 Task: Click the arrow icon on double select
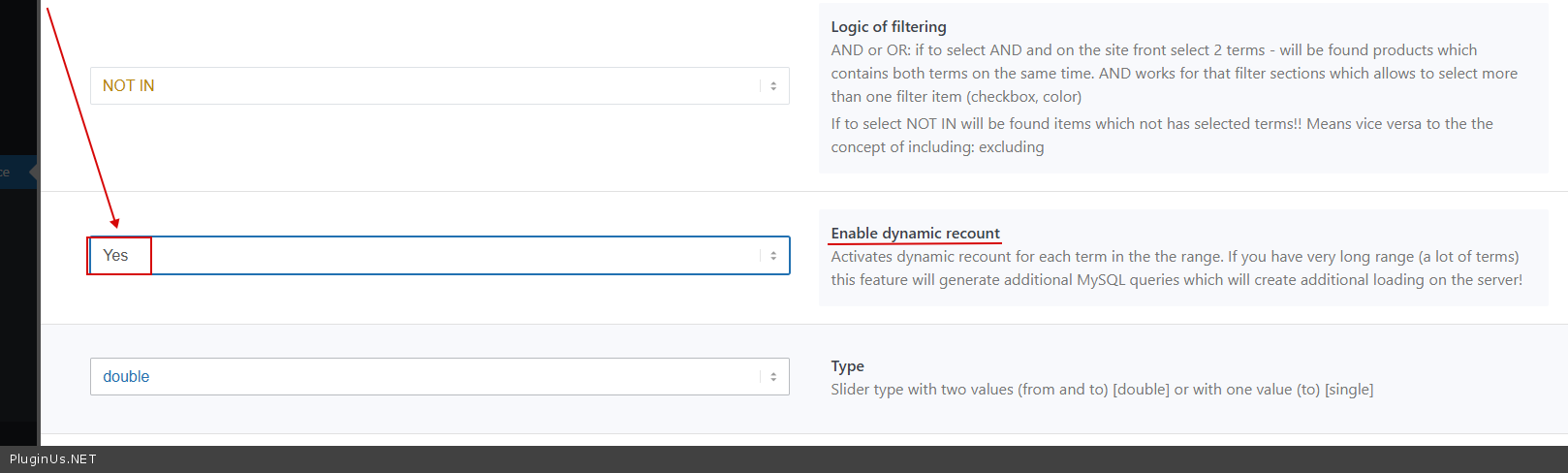tap(772, 377)
